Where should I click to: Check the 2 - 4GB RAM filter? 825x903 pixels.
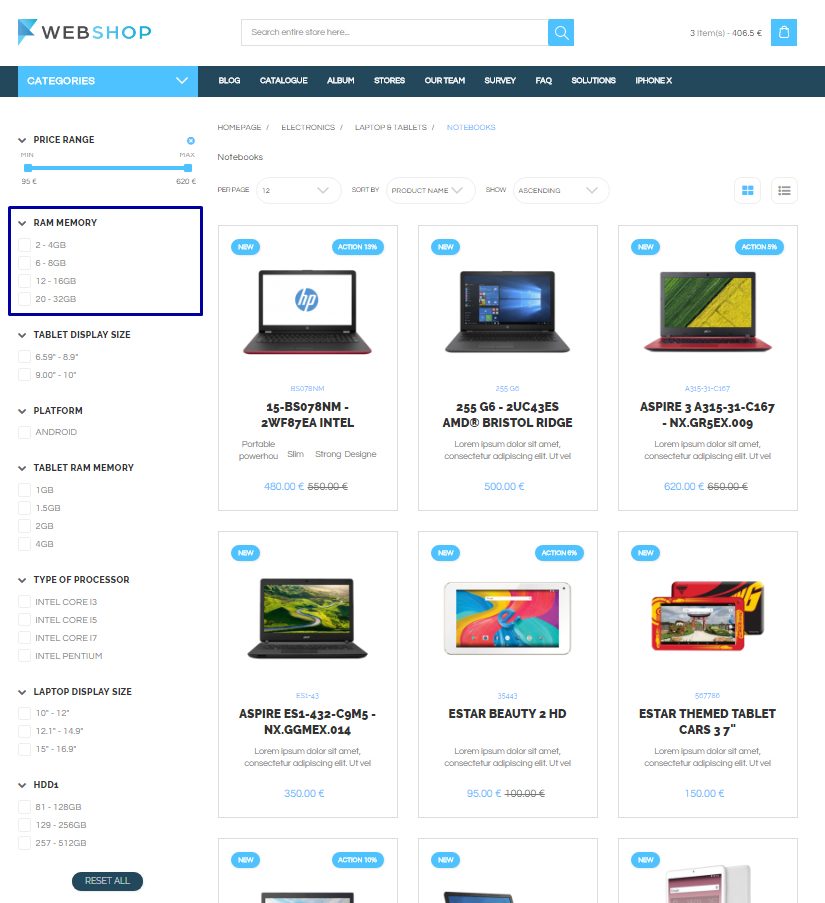click(24, 245)
